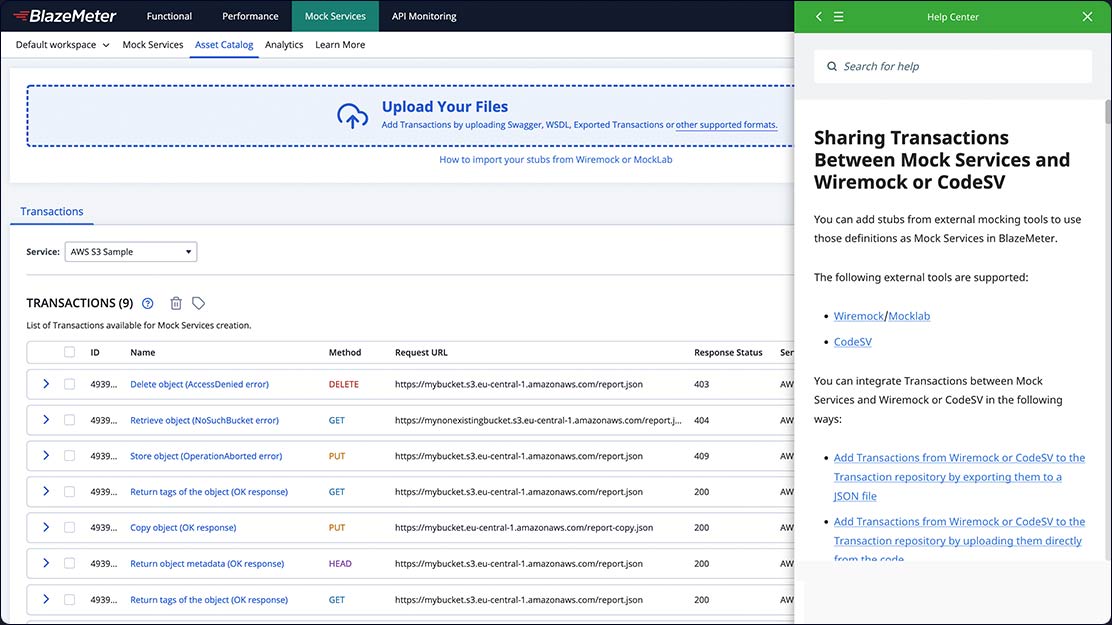Open the Transactions help question-mark icon

(x=148, y=304)
